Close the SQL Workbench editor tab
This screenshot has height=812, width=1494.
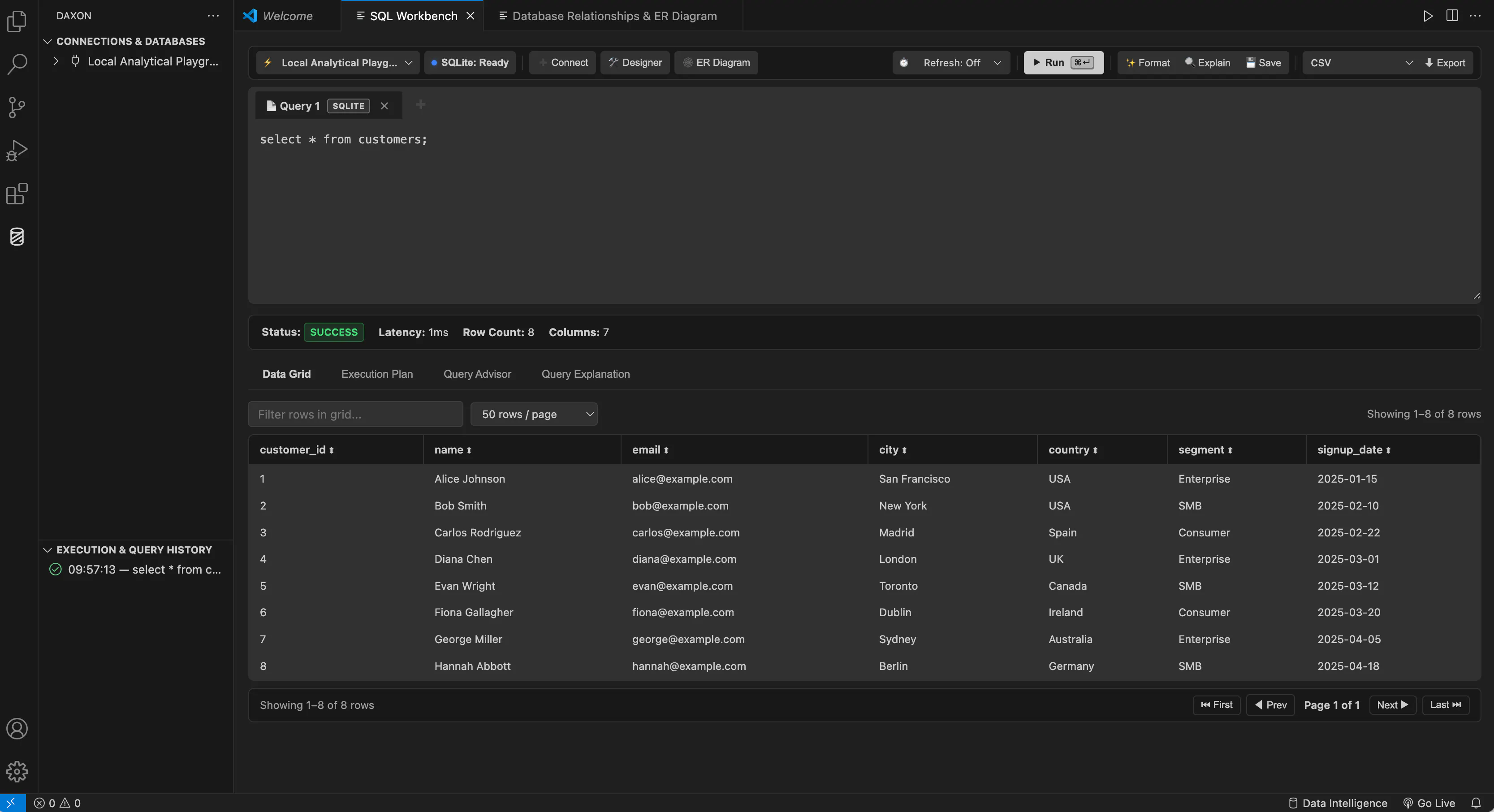pyautogui.click(x=471, y=16)
